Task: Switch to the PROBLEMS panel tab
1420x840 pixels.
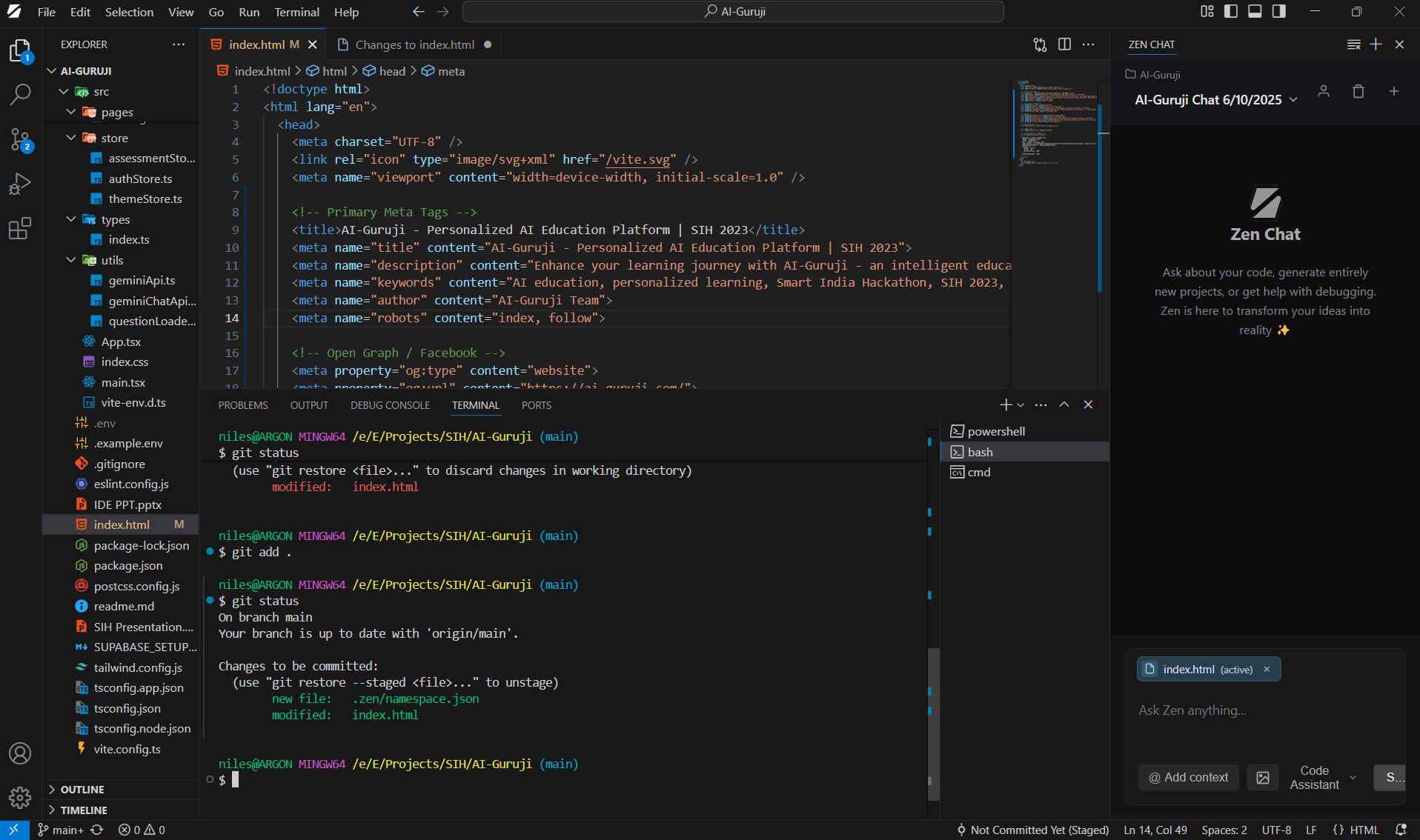Action: 243,405
